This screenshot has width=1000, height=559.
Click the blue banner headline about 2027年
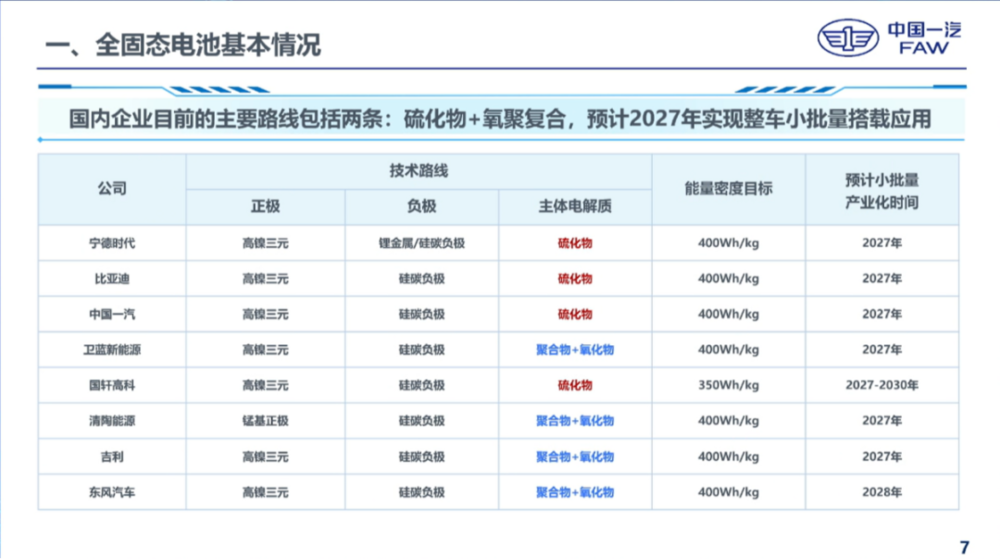point(501,119)
